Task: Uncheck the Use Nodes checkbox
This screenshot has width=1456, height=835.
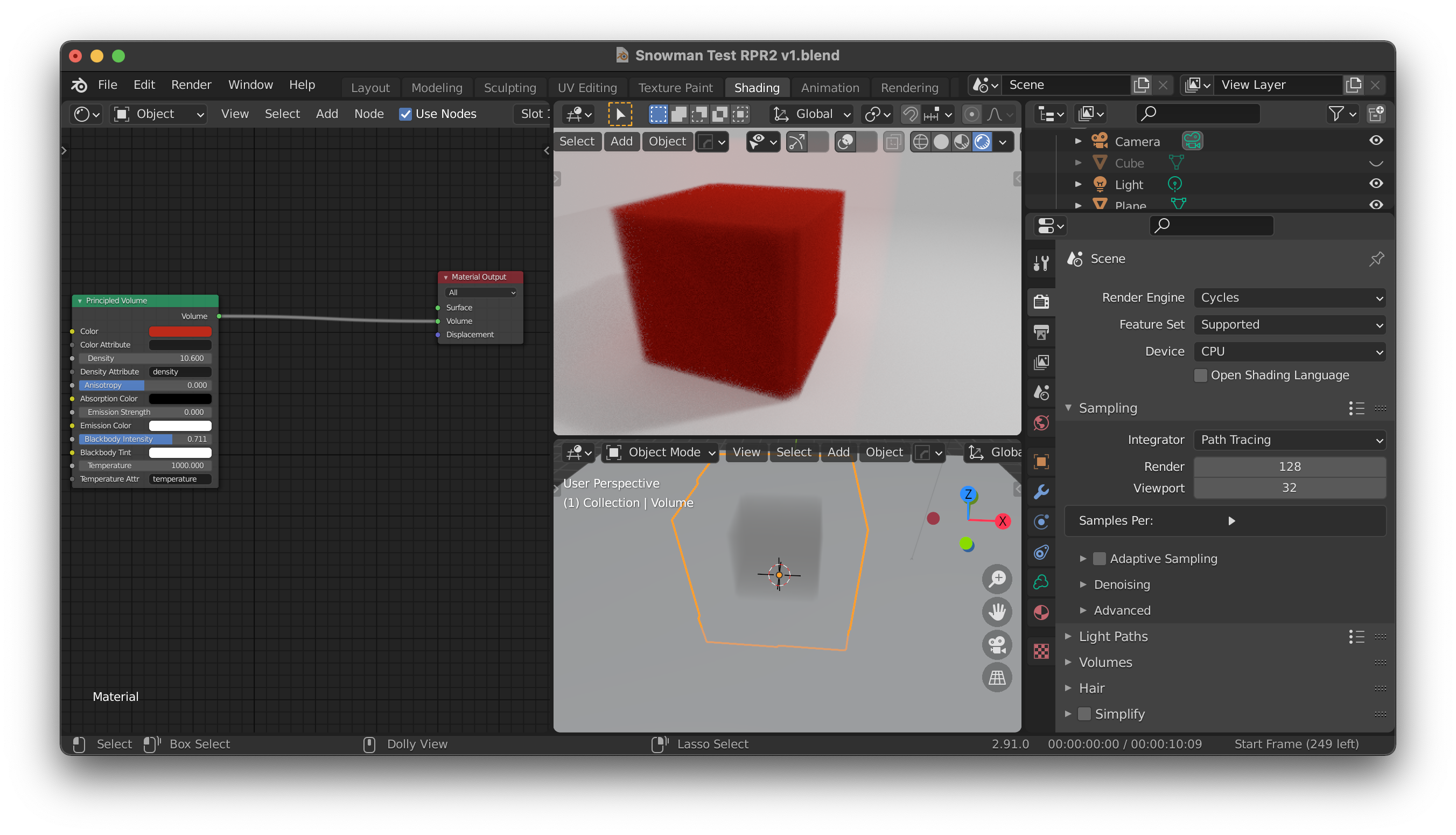Action: [405, 114]
